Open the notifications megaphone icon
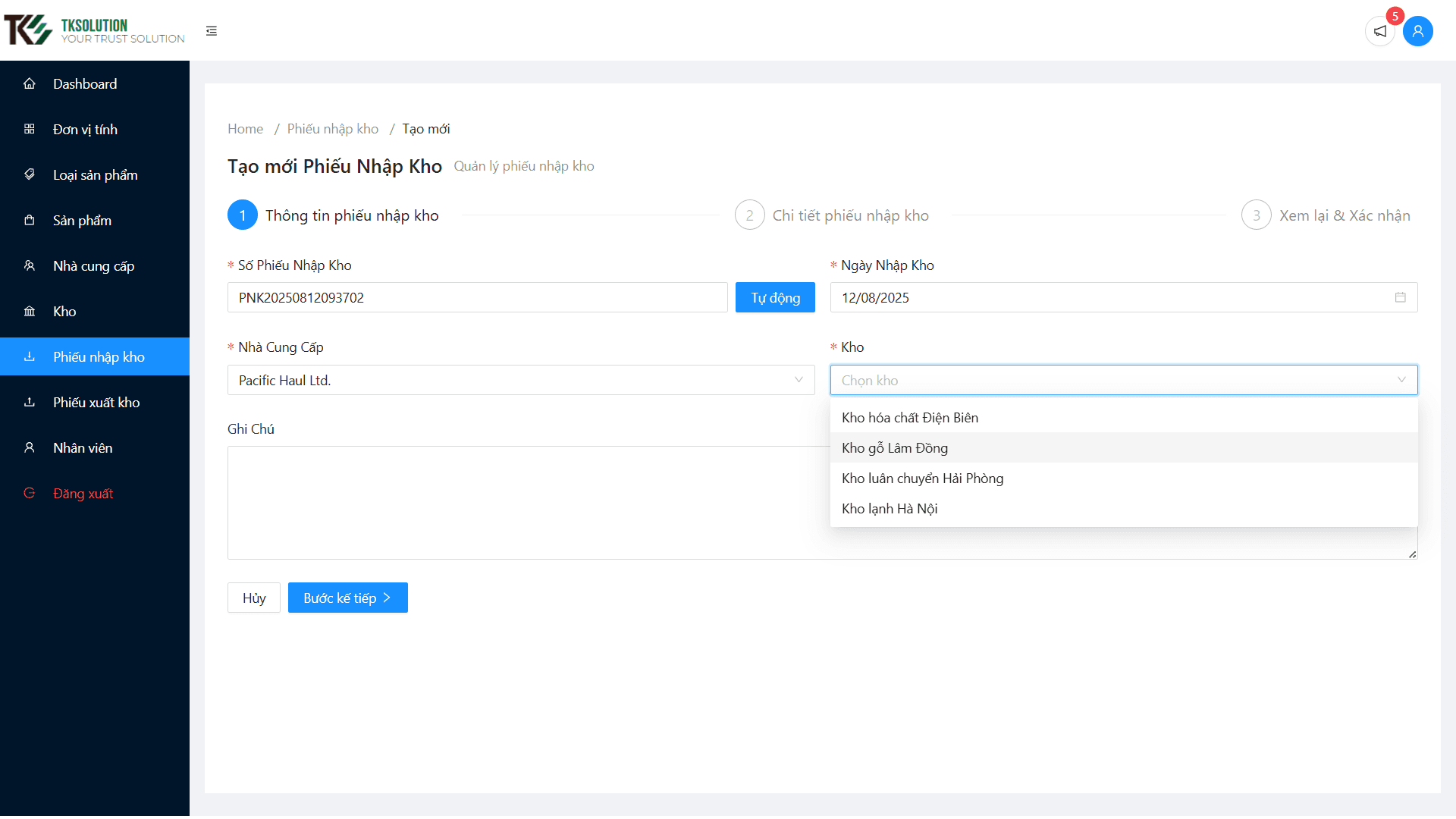The width and height of the screenshot is (1456, 819). [1380, 31]
